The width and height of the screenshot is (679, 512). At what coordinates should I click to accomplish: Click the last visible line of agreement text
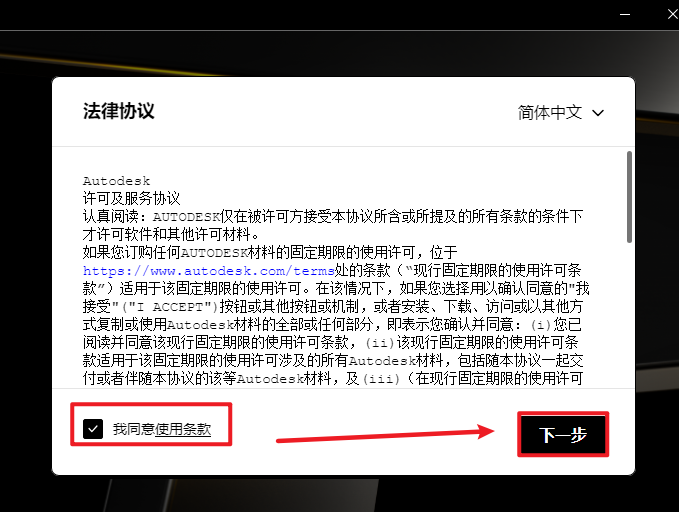[x=330, y=378]
